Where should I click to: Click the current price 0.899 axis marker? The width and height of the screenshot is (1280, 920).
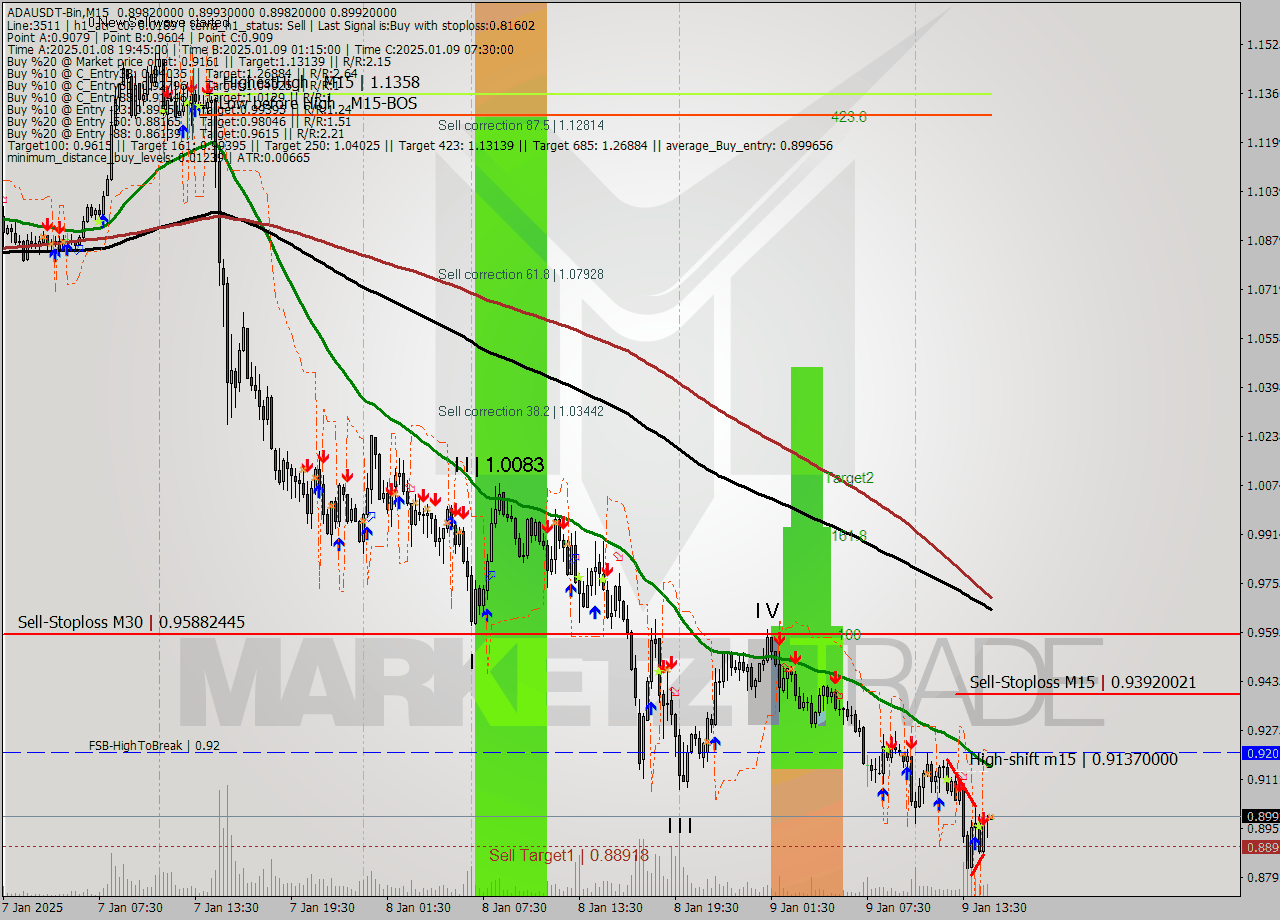click(1260, 816)
